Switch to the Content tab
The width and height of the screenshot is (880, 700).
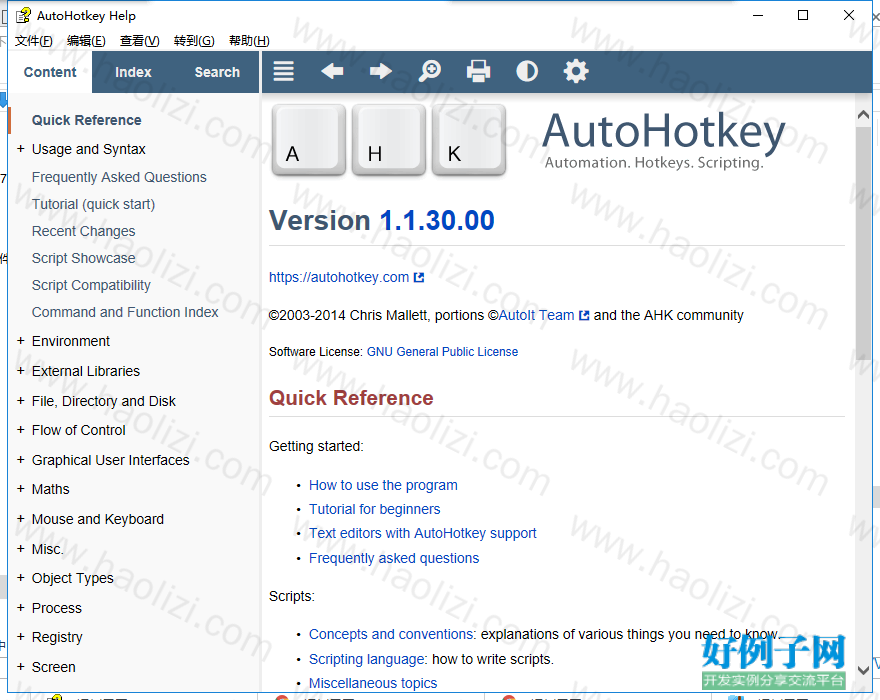pyautogui.click(x=50, y=72)
